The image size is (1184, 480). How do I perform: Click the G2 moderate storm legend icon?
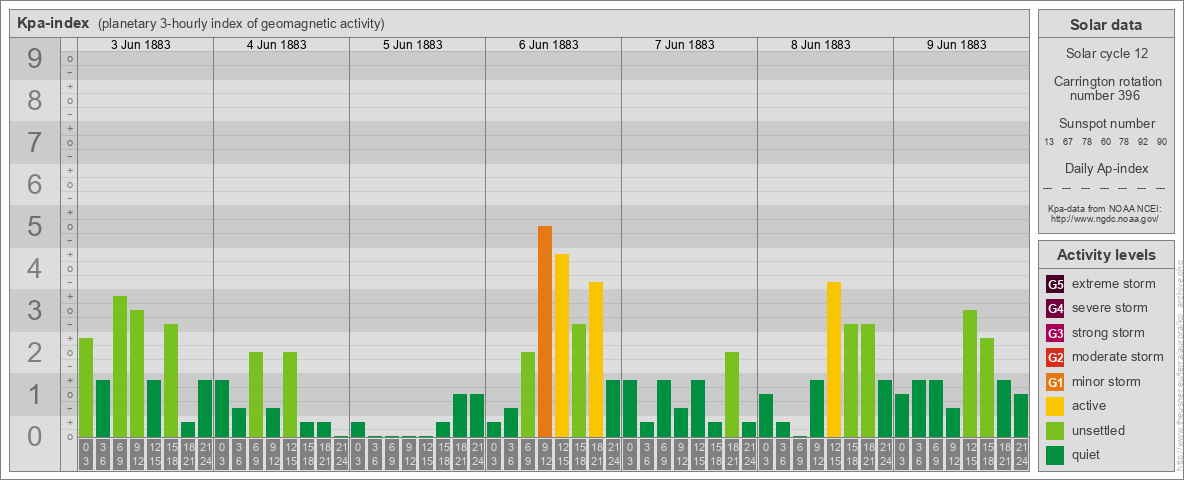[1055, 357]
